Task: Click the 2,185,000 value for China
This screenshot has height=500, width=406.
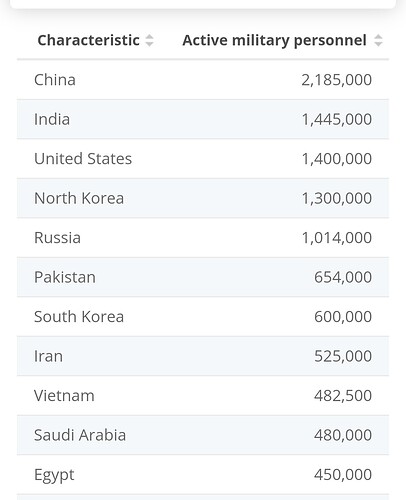Action: (337, 80)
